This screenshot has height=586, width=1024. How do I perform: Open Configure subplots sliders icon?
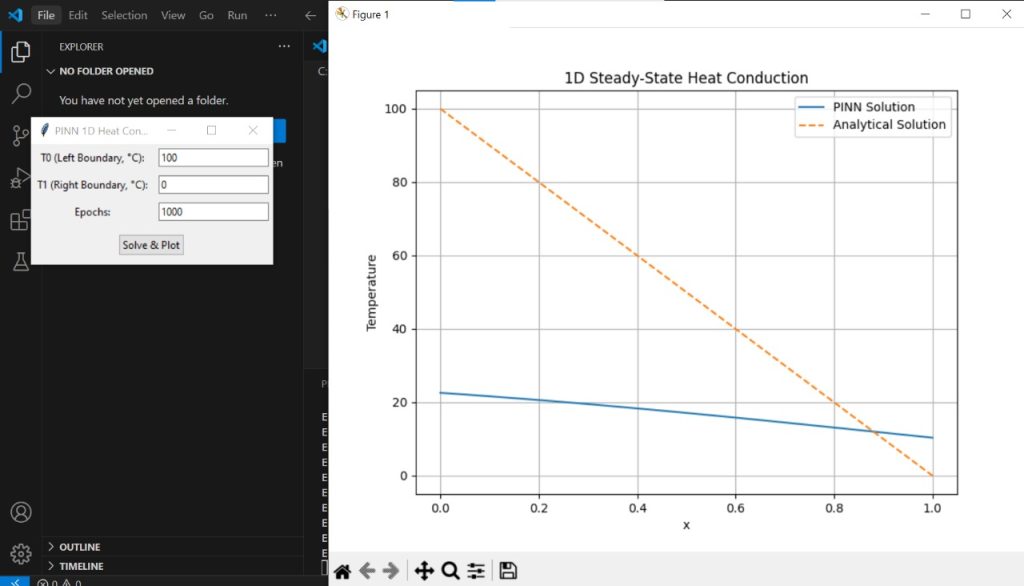pyautogui.click(x=476, y=571)
